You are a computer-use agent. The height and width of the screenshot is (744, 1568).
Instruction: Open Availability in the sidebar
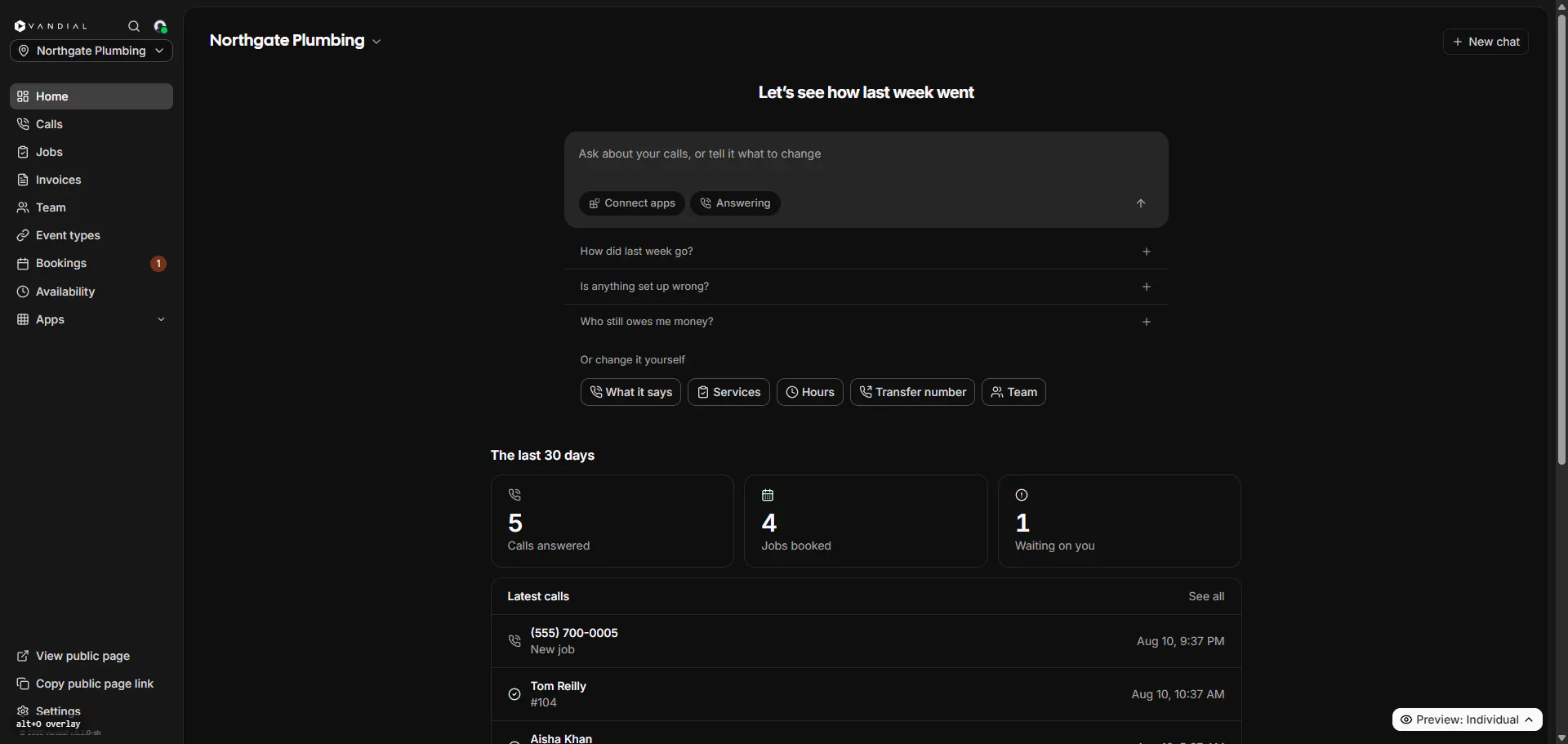[91, 292]
